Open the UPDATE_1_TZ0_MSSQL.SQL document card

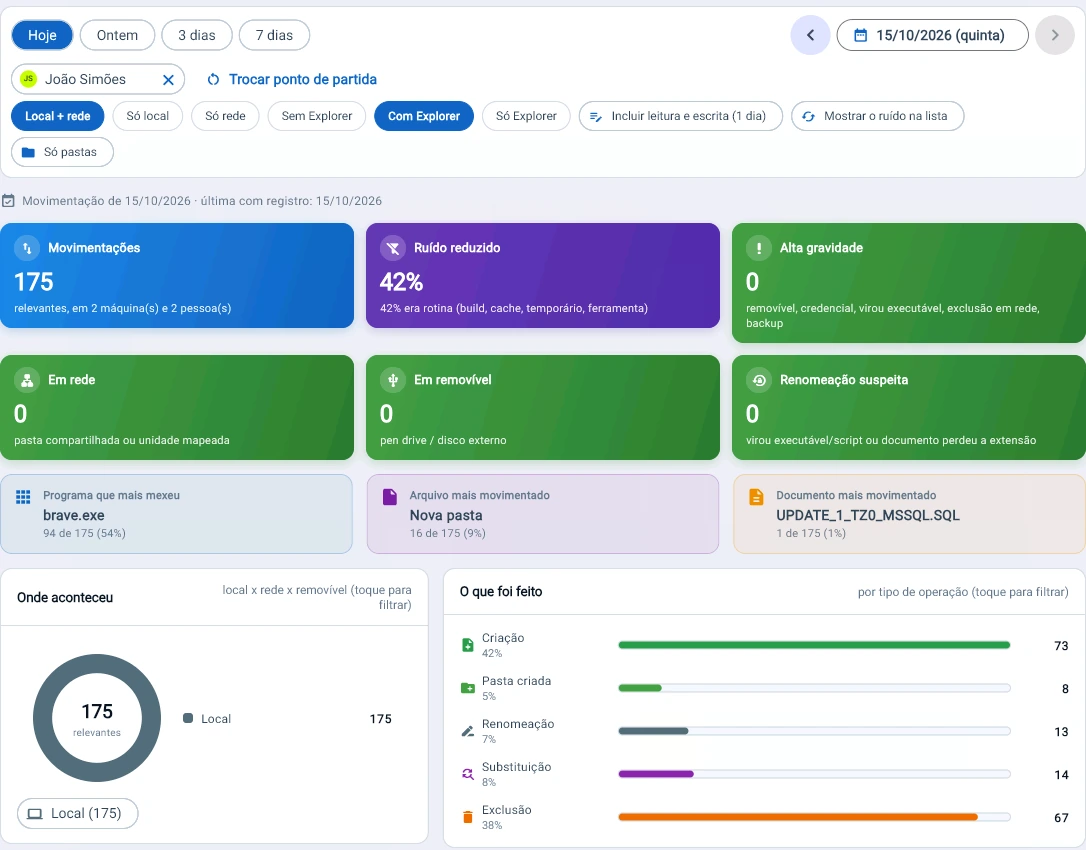(909, 514)
